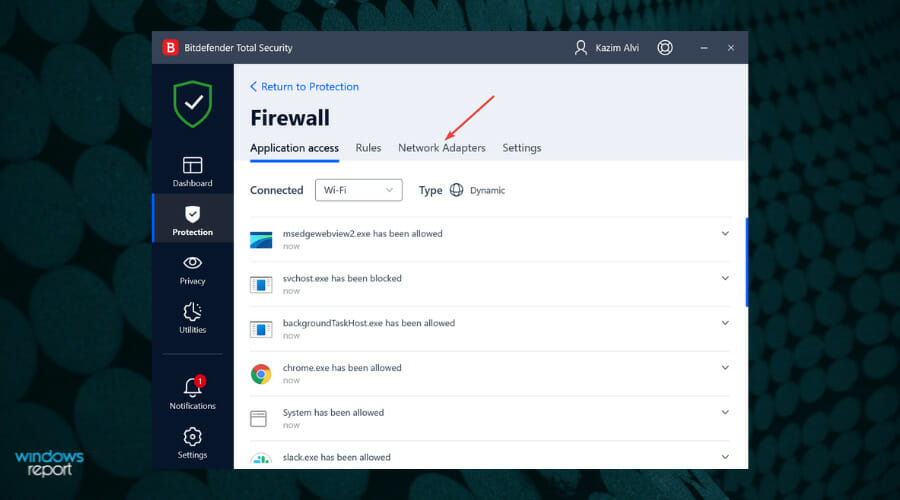The width and height of the screenshot is (900, 500).
Task: Click the Firewall page heading
Action: (290, 118)
